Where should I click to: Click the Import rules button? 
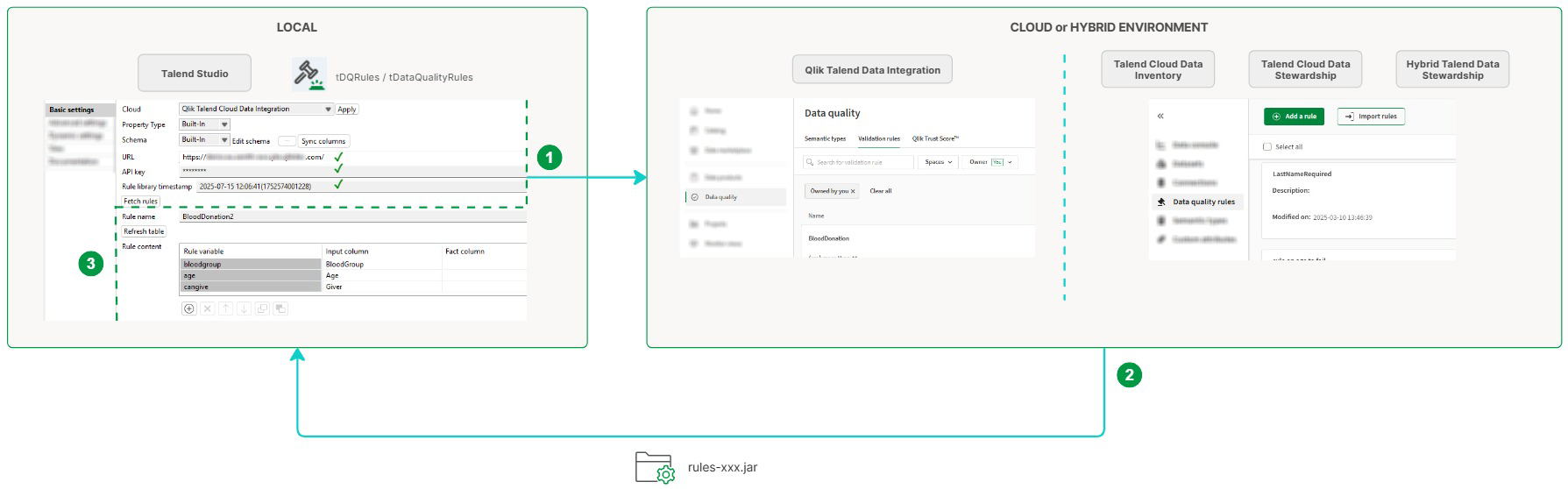pos(1371,117)
